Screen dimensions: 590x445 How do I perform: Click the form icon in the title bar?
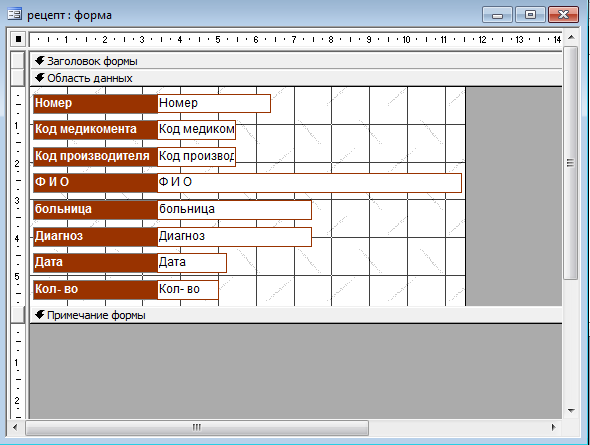(15, 15)
